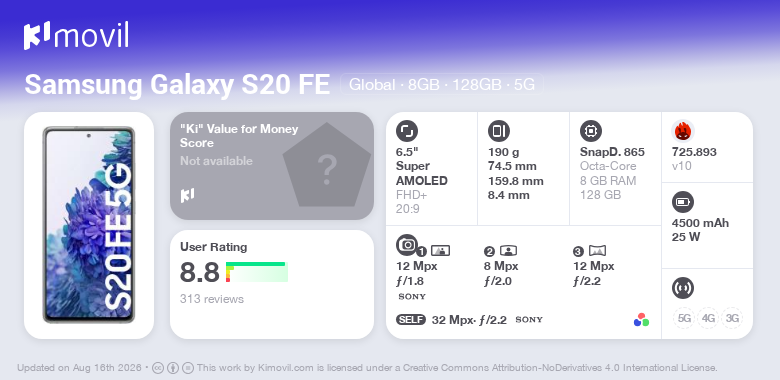Click the SELF selfie camera badge
The image size is (780, 380).
[x=411, y=320]
